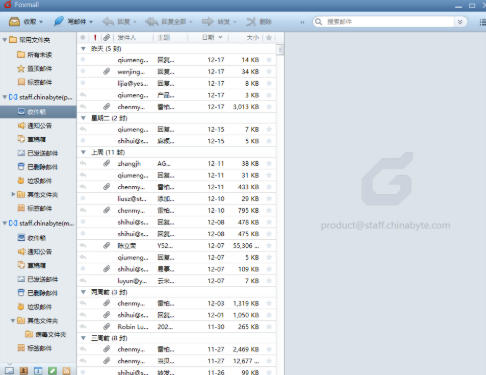Click the layout icon at far right of toolbar

point(482,22)
